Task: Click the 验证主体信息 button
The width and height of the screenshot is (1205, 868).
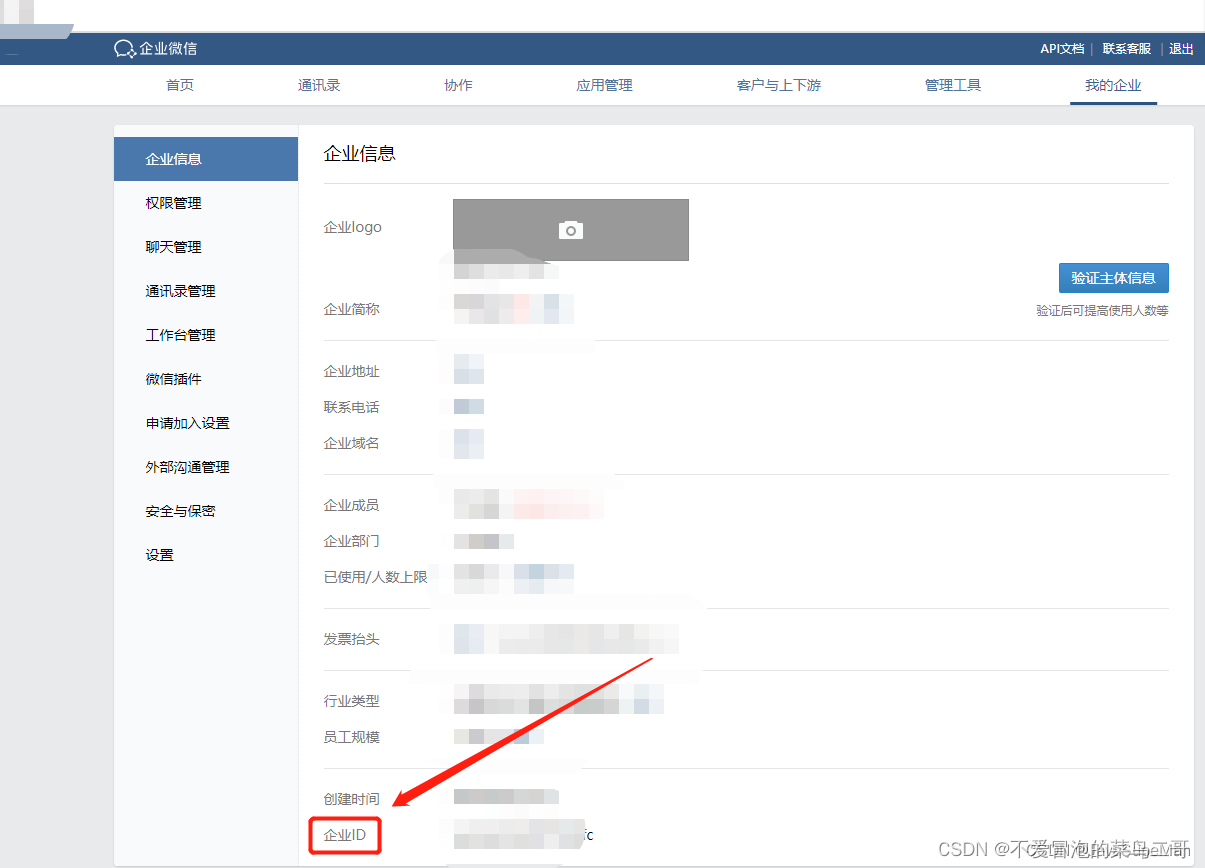Action: pos(1113,278)
